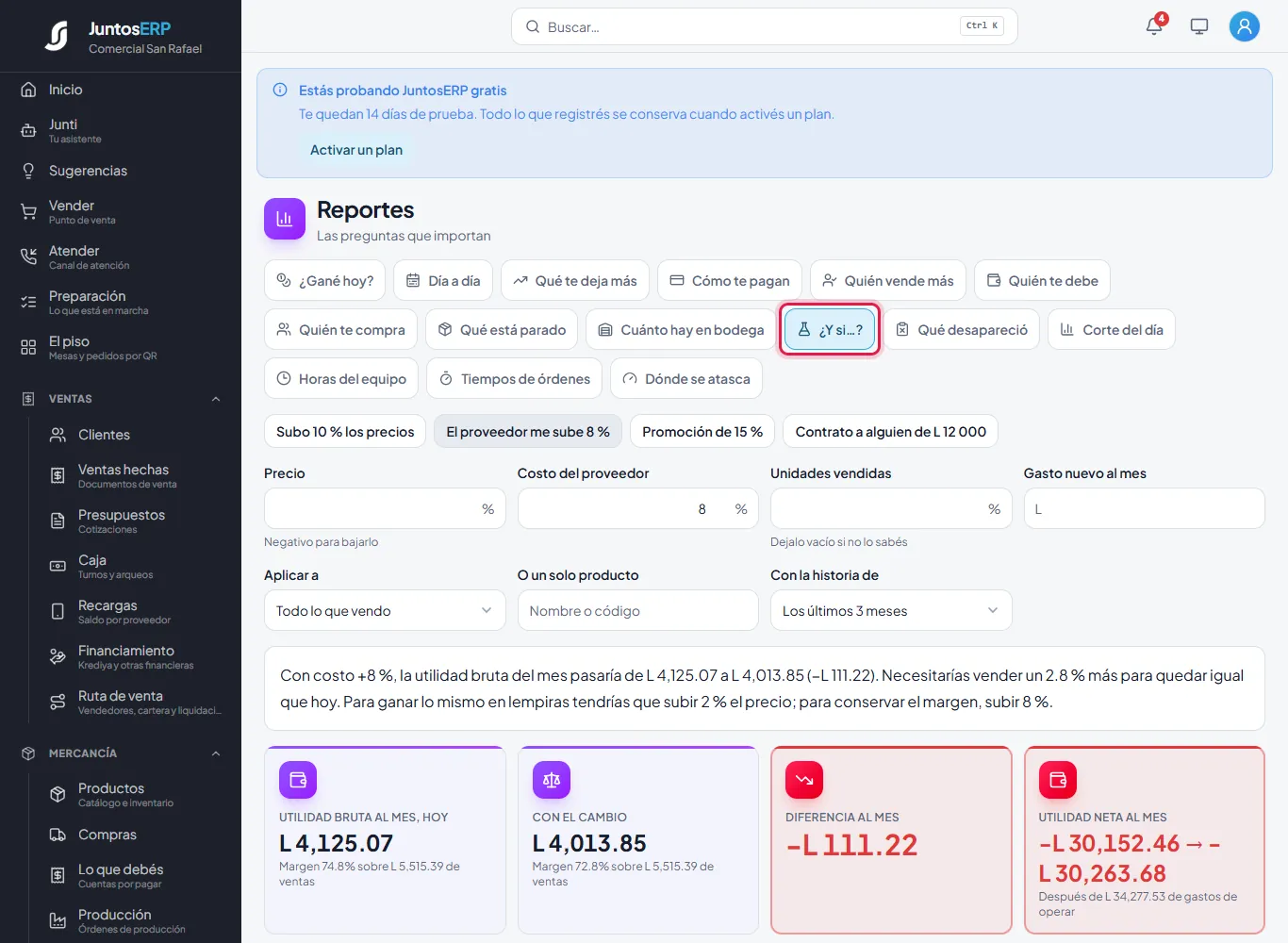Choose scenario Promoción de 15 %
The width and height of the screenshot is (1288, 943).
pyautogui.click(x=702, y=431)
